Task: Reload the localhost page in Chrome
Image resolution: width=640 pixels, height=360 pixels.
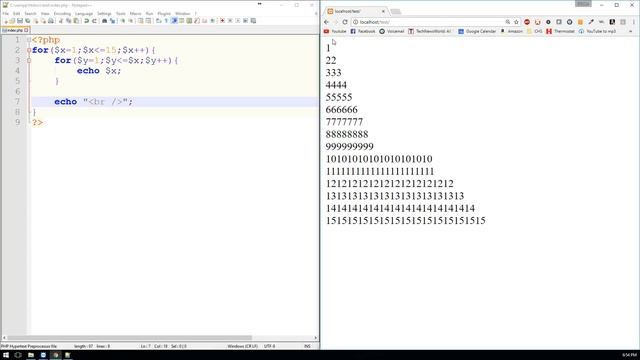Action: pyautogui.click(x=345, y=22)
